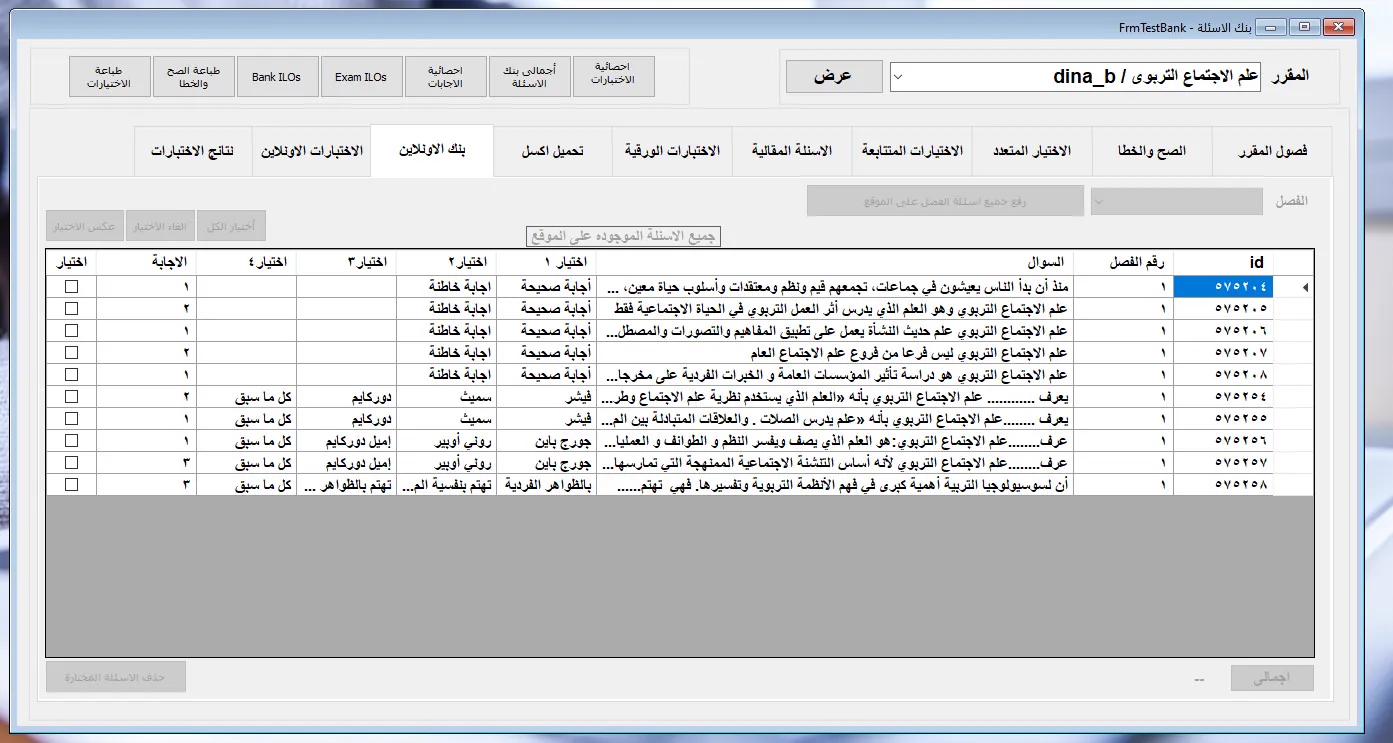Click the فيشر cell in row ٥٧٥٢٥٤
The image size is (1393, 743).
tap(546, 397)
